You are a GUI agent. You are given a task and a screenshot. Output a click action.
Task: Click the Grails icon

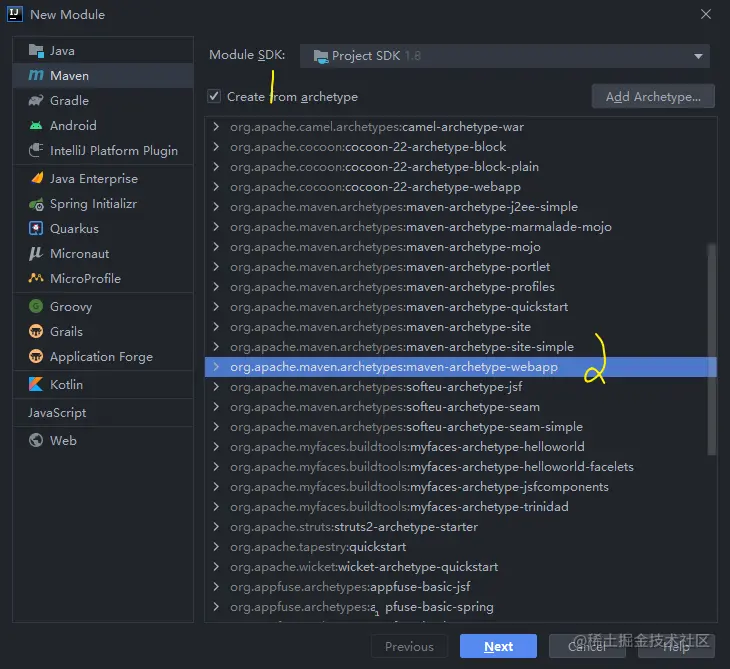[x=36, y=331]
